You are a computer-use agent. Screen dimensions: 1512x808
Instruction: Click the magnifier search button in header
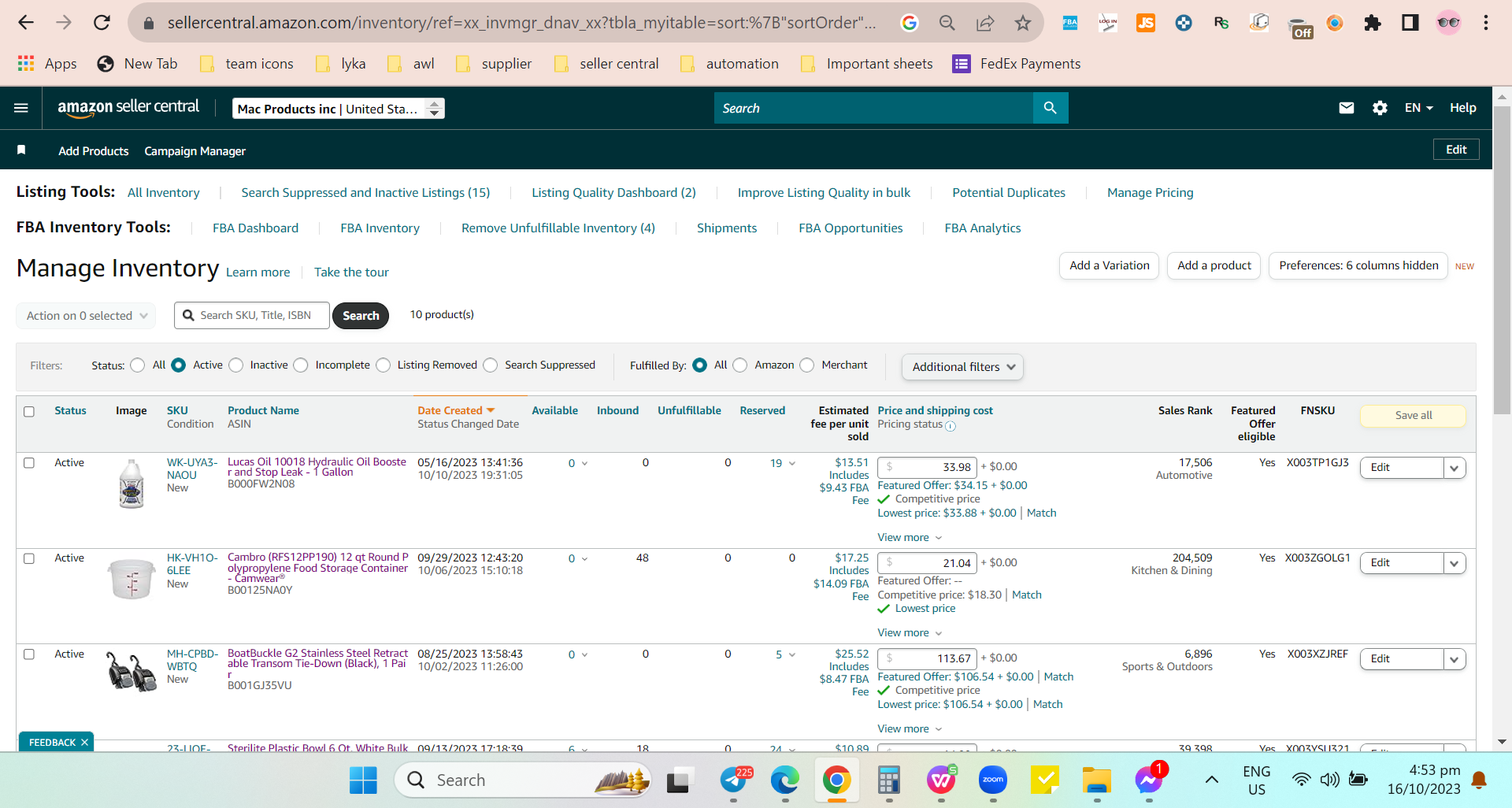coord(1050,108)
